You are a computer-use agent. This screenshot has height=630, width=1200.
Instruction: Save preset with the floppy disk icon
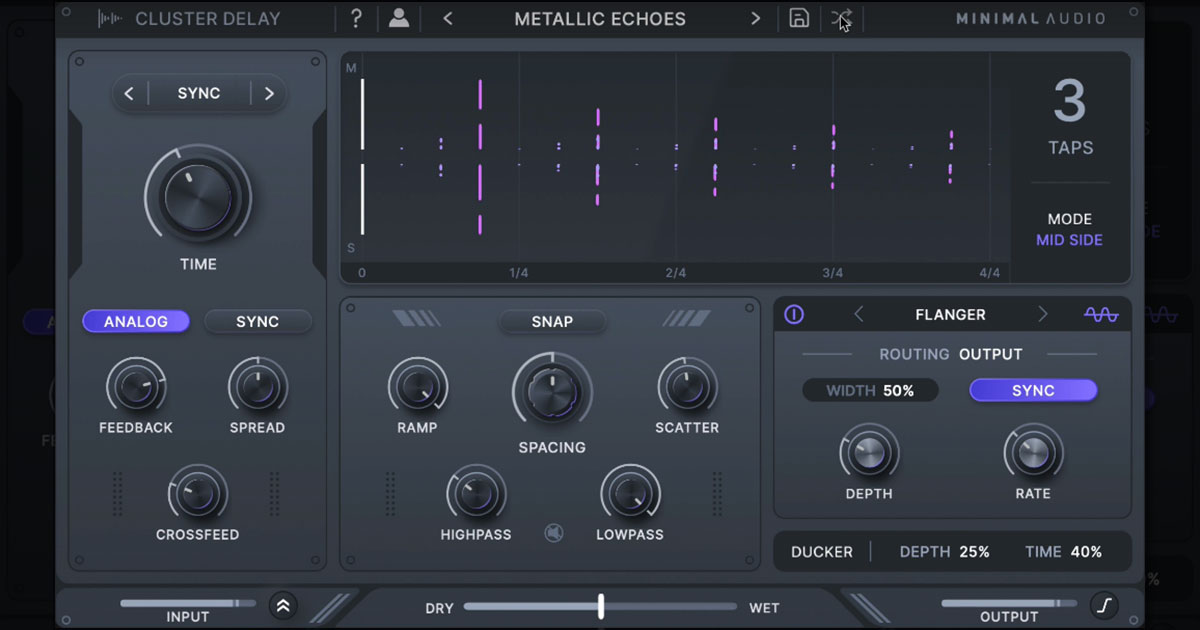tap(799, 18)
